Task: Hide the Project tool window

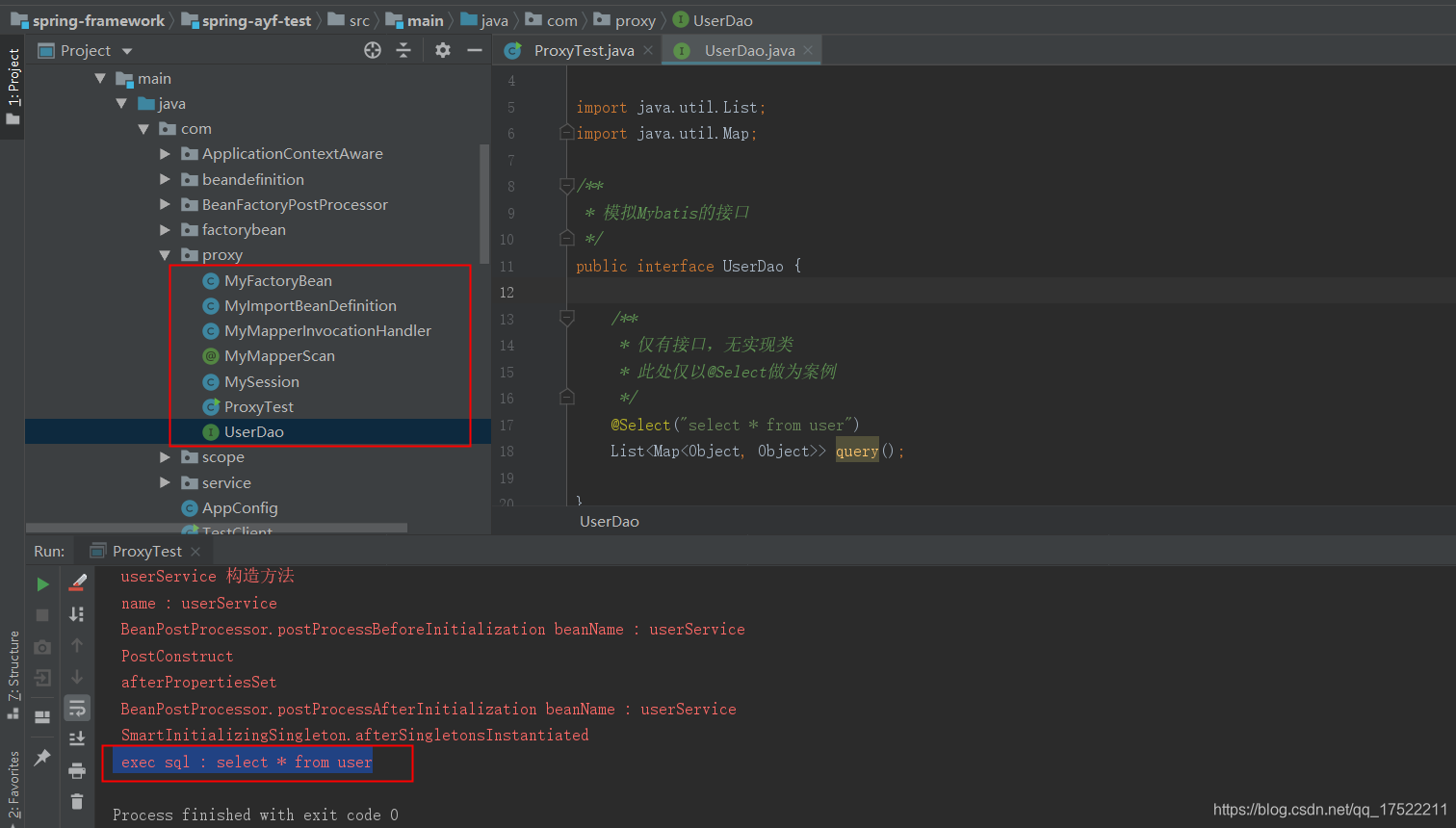Action: (x=475, y=50)
